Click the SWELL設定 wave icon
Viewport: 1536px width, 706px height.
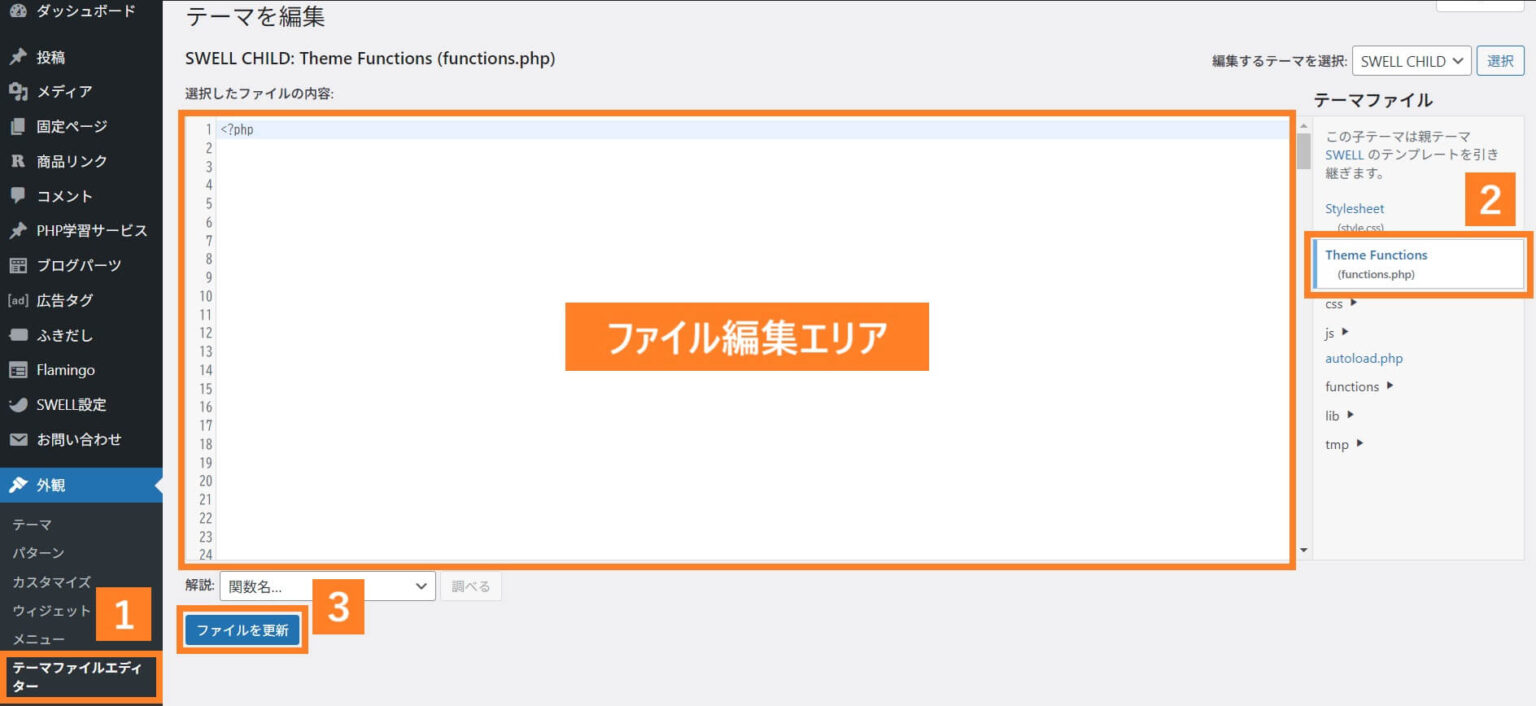click(x=18, y=405)
